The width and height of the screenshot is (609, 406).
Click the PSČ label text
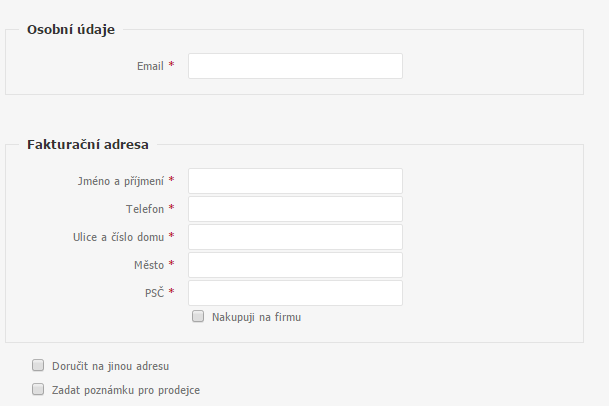tap(155, 293)
